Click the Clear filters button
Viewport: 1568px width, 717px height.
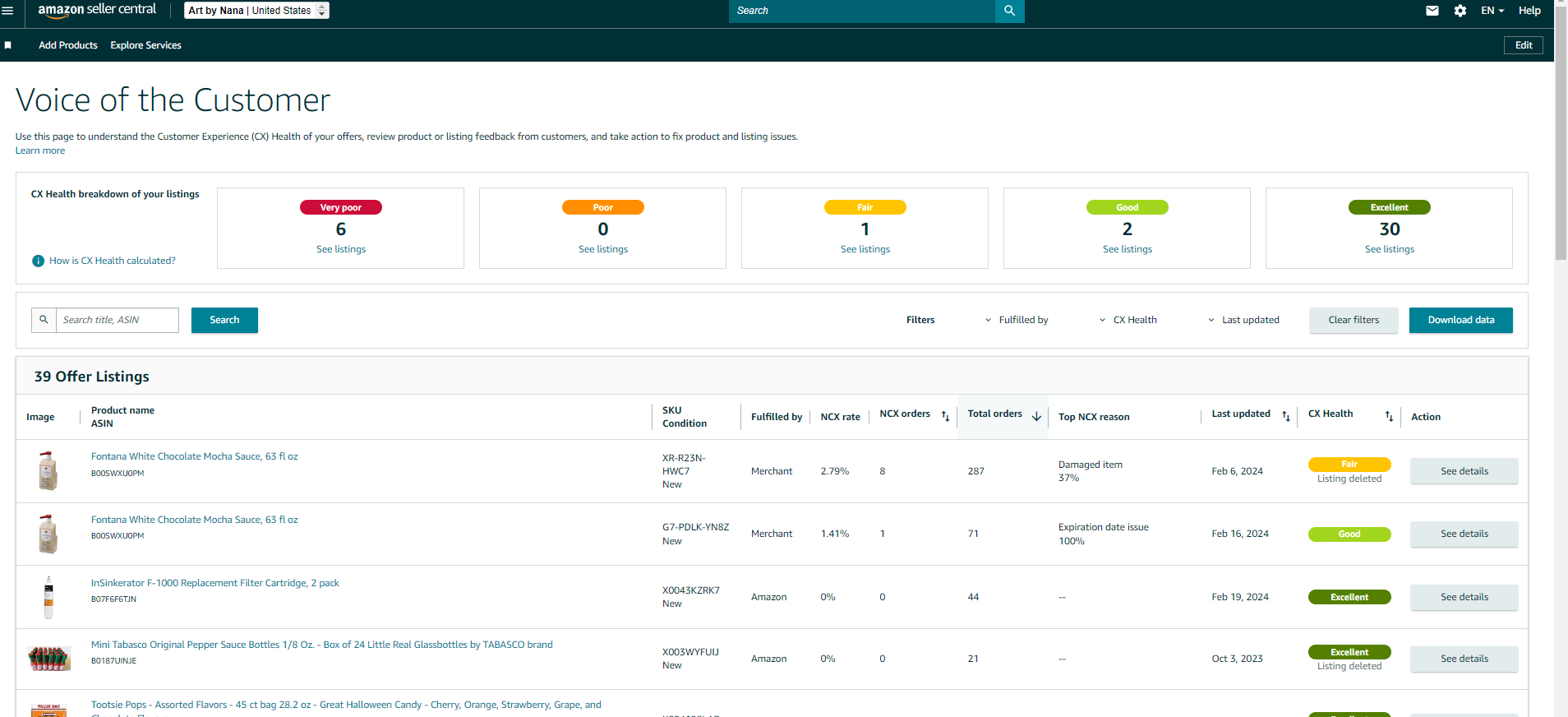(1354, 320)
